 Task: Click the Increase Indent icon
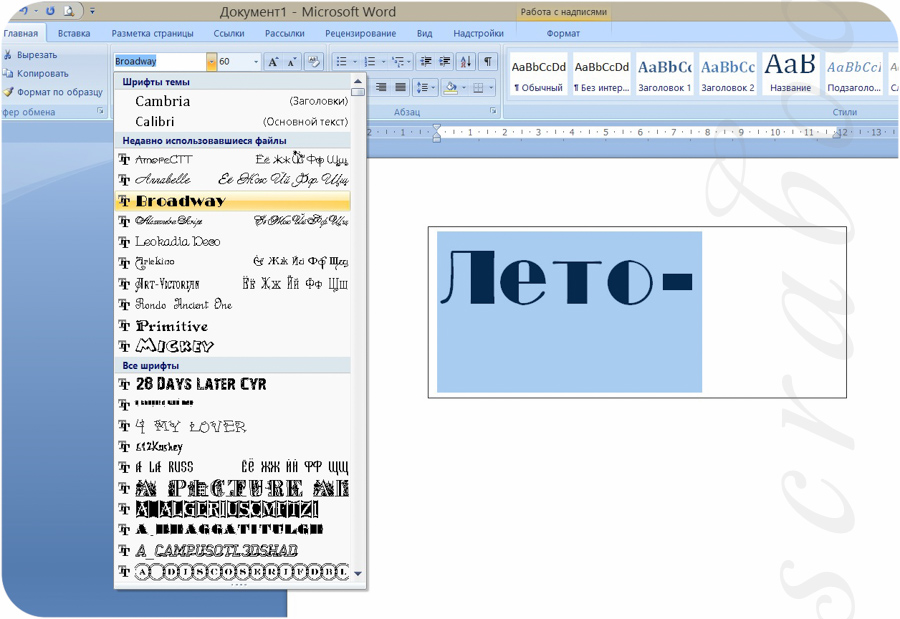[x=445, y=61]
